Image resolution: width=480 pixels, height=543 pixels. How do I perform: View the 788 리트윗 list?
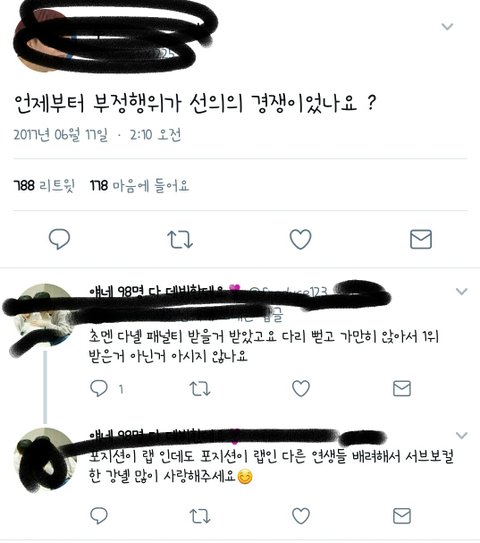click(44, 185)
